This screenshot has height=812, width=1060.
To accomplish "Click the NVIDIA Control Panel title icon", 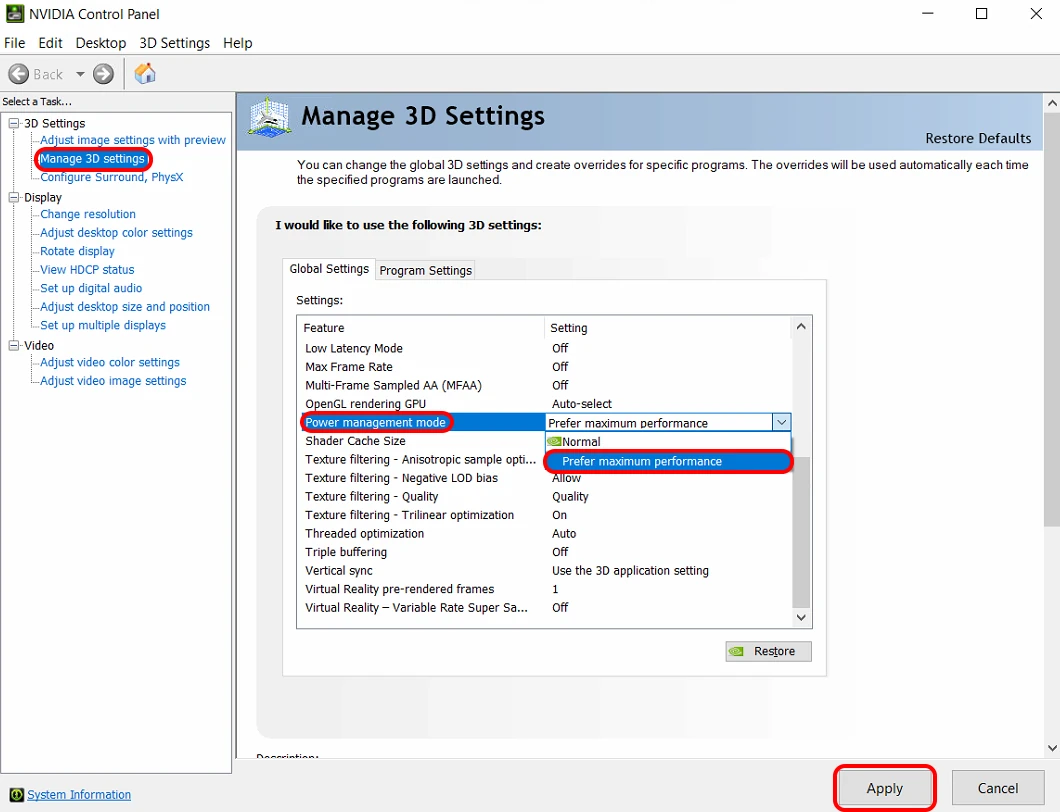I will coord(14,14).
